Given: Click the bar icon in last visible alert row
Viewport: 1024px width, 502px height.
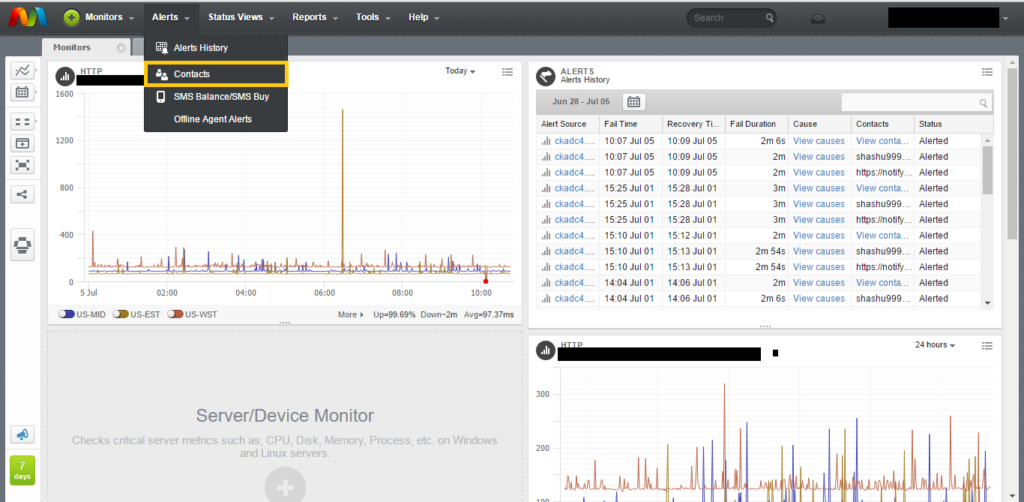Looking at the screenshot, I should click(x=545, y=299).
